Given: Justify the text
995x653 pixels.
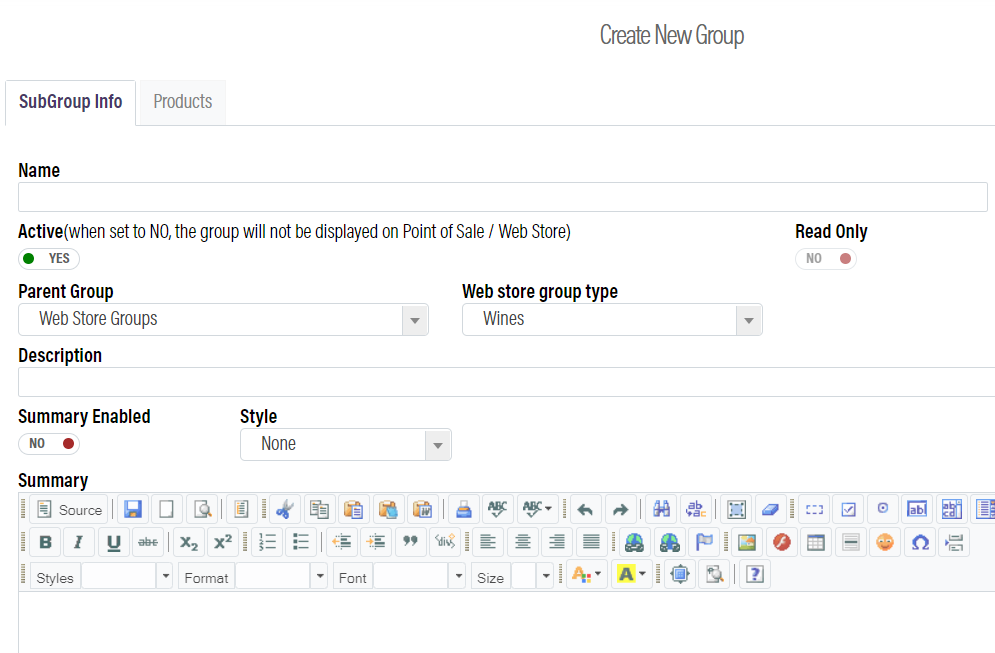Looking at the screenshot, I should 591,543.
